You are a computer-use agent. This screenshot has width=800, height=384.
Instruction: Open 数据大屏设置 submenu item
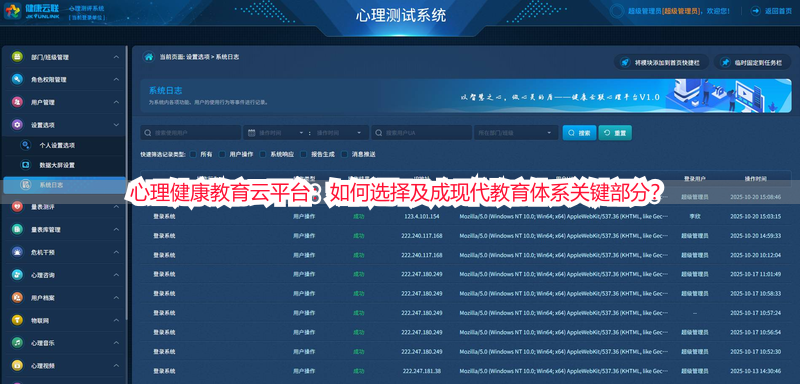click(63, 165)
